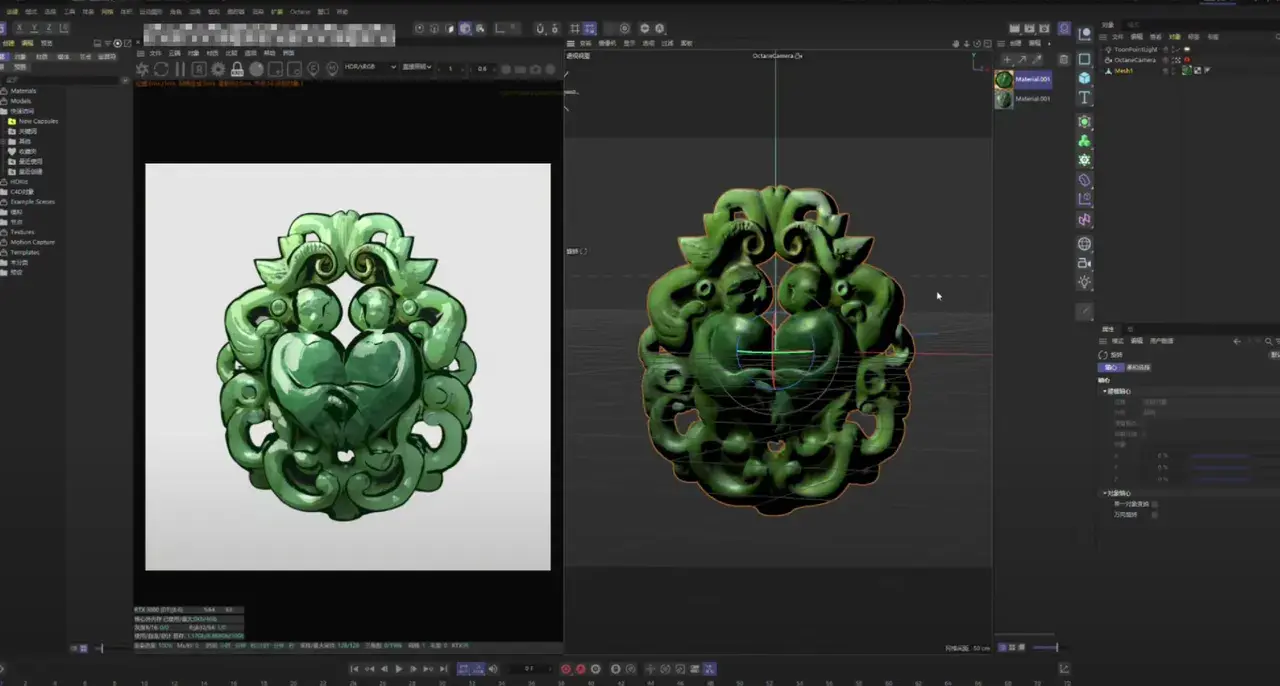Click the play button to start animation playback

point(399,669)
